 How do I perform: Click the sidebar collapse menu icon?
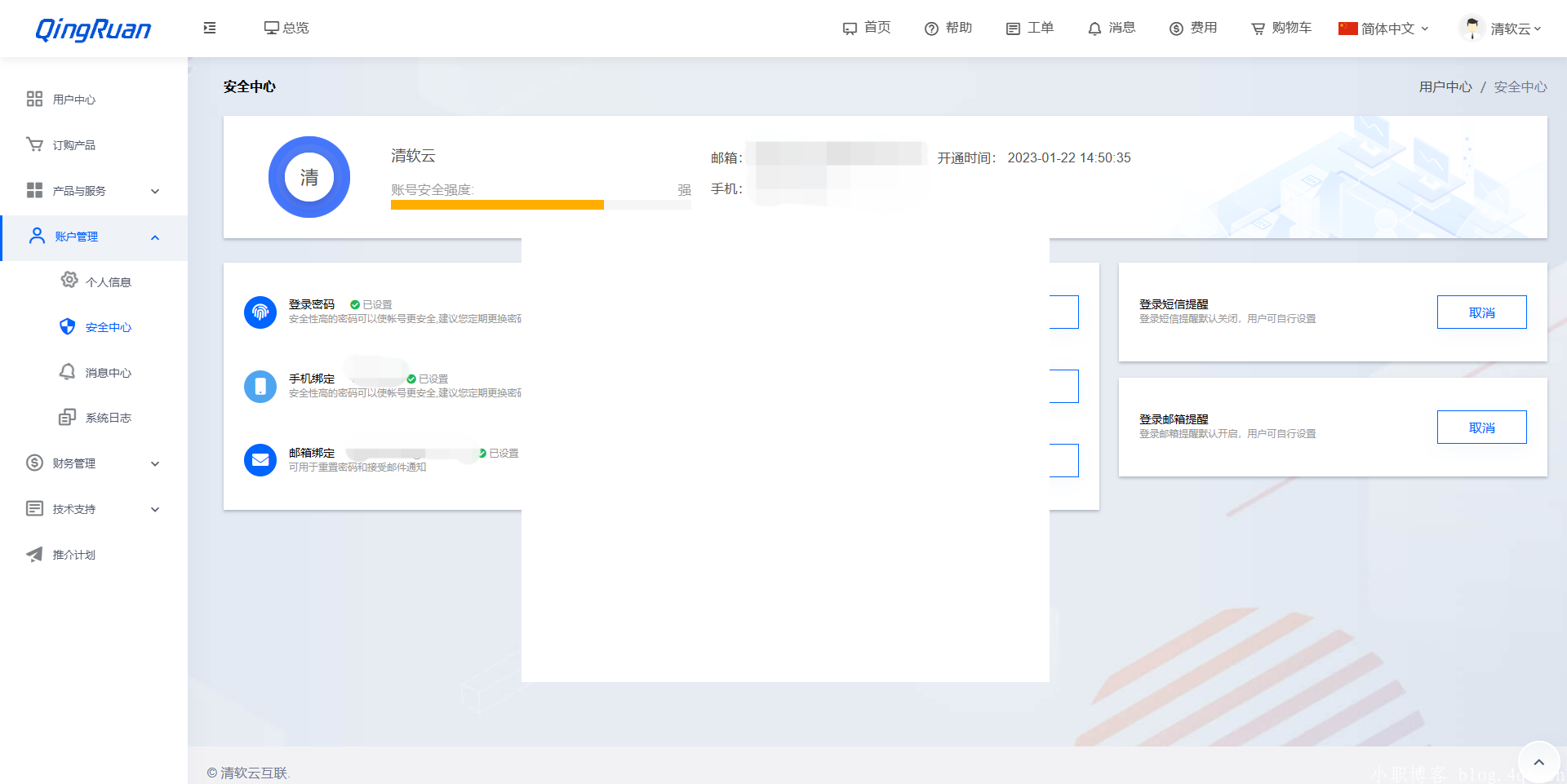[210, 28]
